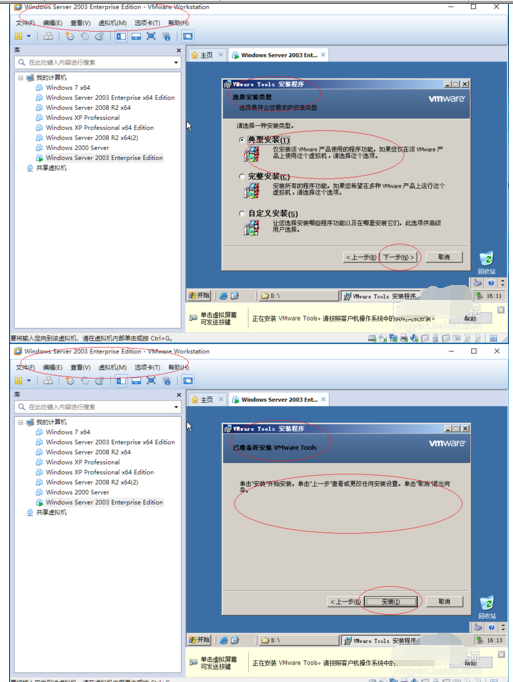The image size is (513, 682).
Task: Click help icon on language bar above 16:11 clock
Action: (x=491, y=283)
